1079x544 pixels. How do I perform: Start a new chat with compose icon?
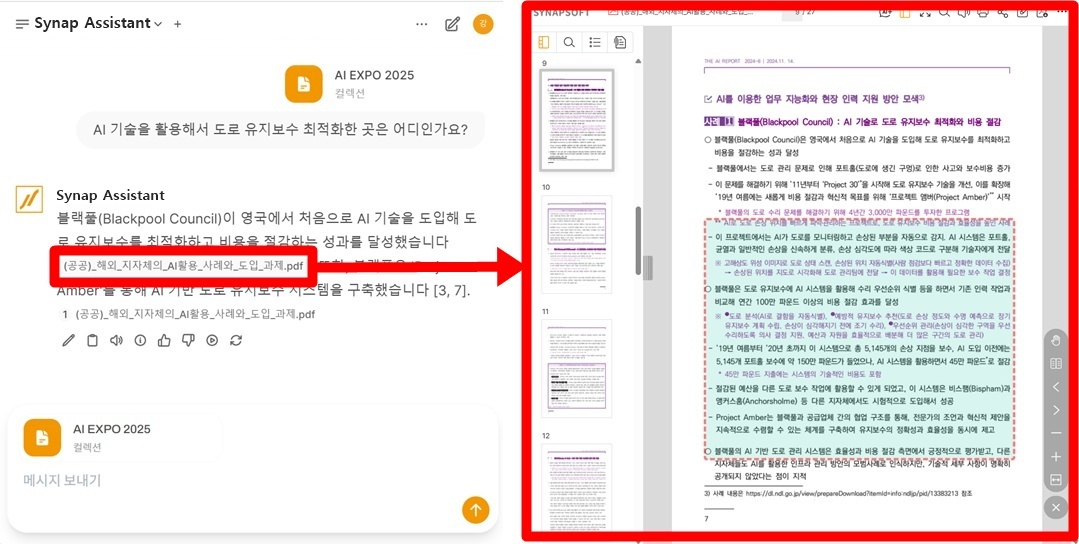452,24
